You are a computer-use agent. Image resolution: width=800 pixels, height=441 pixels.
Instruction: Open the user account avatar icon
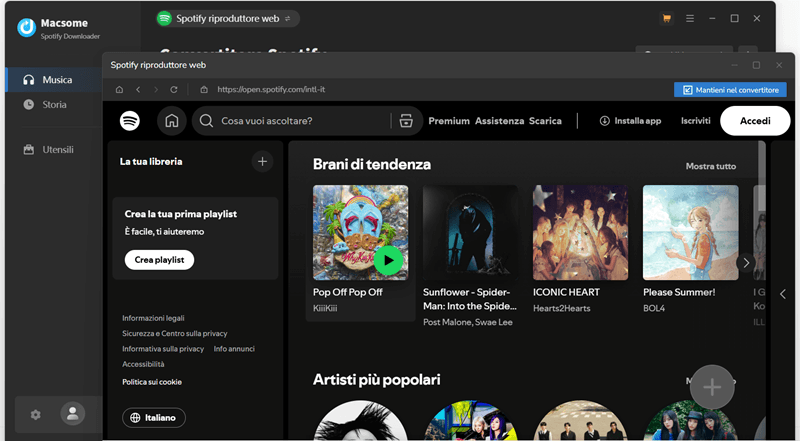click(72, 413)
